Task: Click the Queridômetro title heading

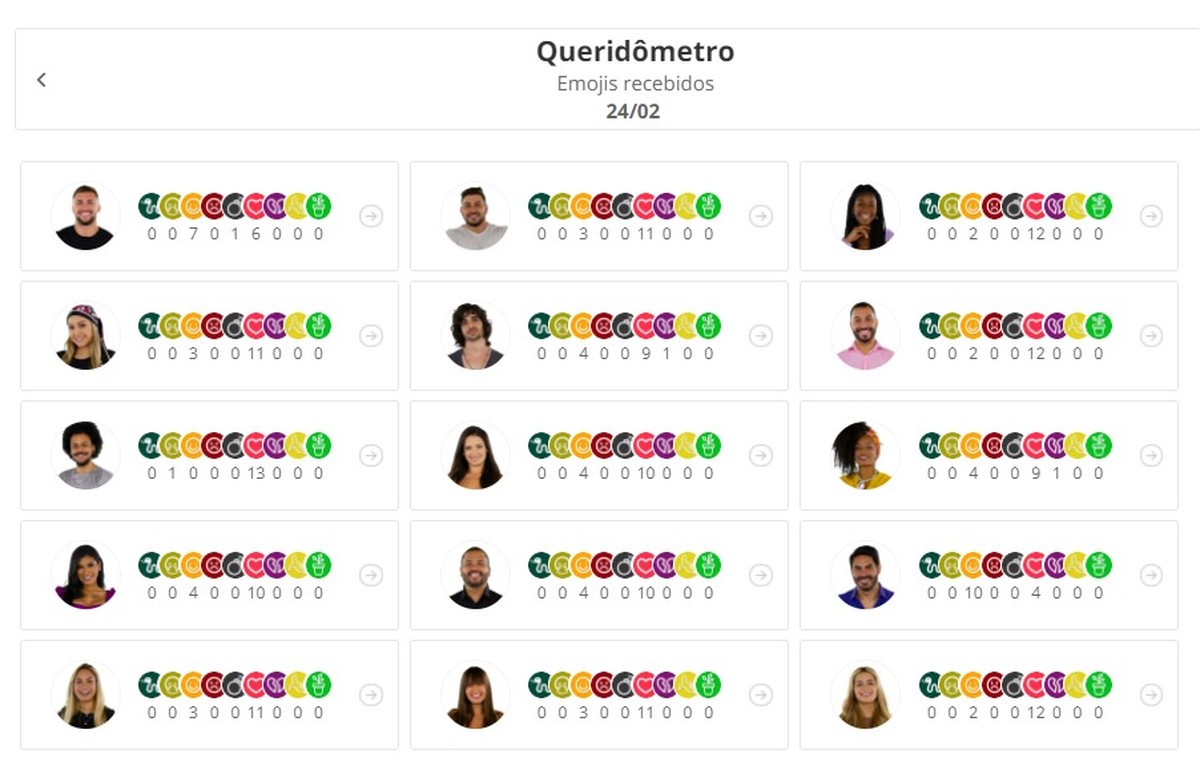Action: (x=637, y=51)
